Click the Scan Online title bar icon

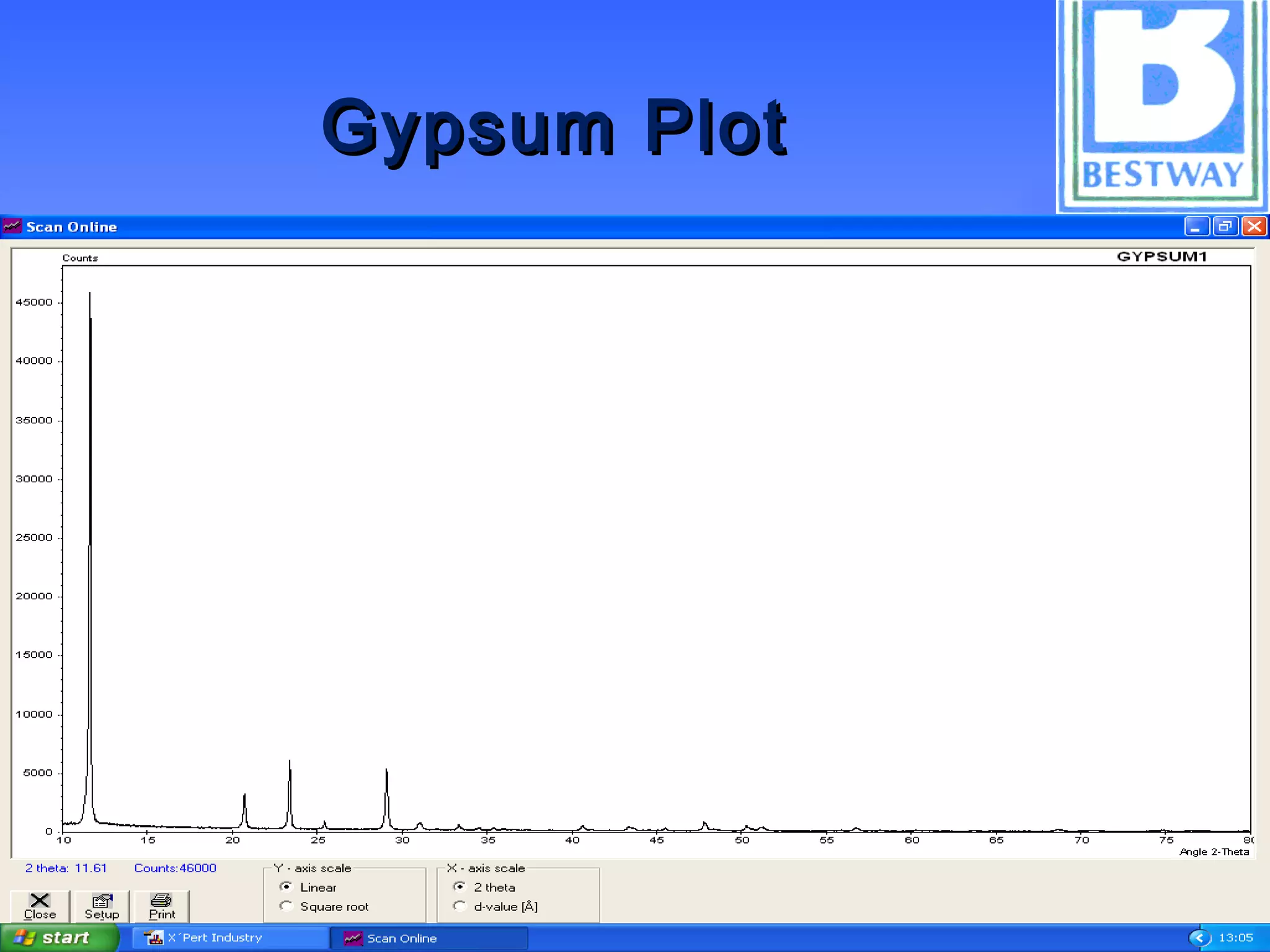pyautogui.click(x=12, y=226)
